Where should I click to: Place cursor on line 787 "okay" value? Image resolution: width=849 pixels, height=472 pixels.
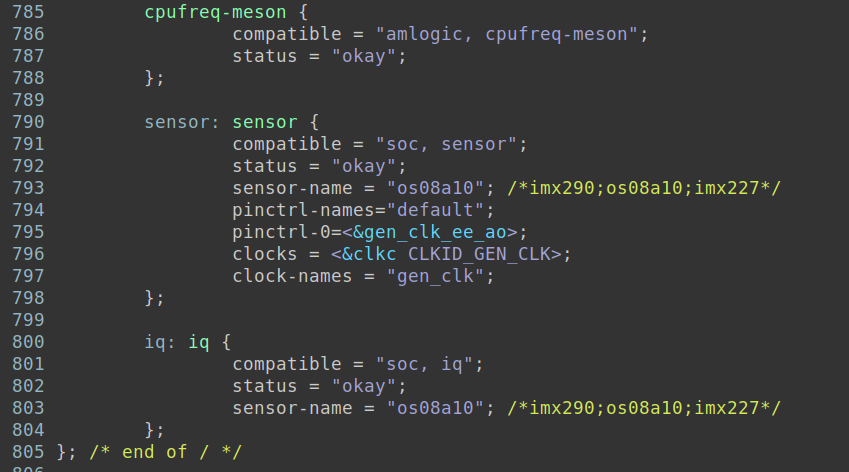[x=364, y=56]
